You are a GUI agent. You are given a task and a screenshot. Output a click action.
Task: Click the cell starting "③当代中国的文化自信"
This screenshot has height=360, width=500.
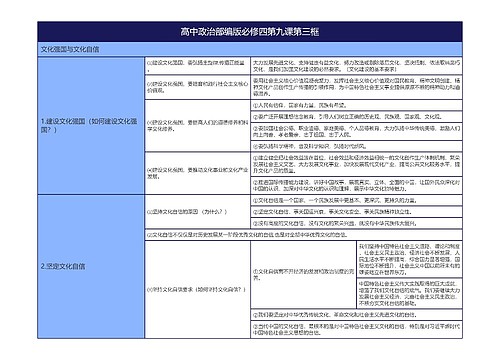pos(356,330)
